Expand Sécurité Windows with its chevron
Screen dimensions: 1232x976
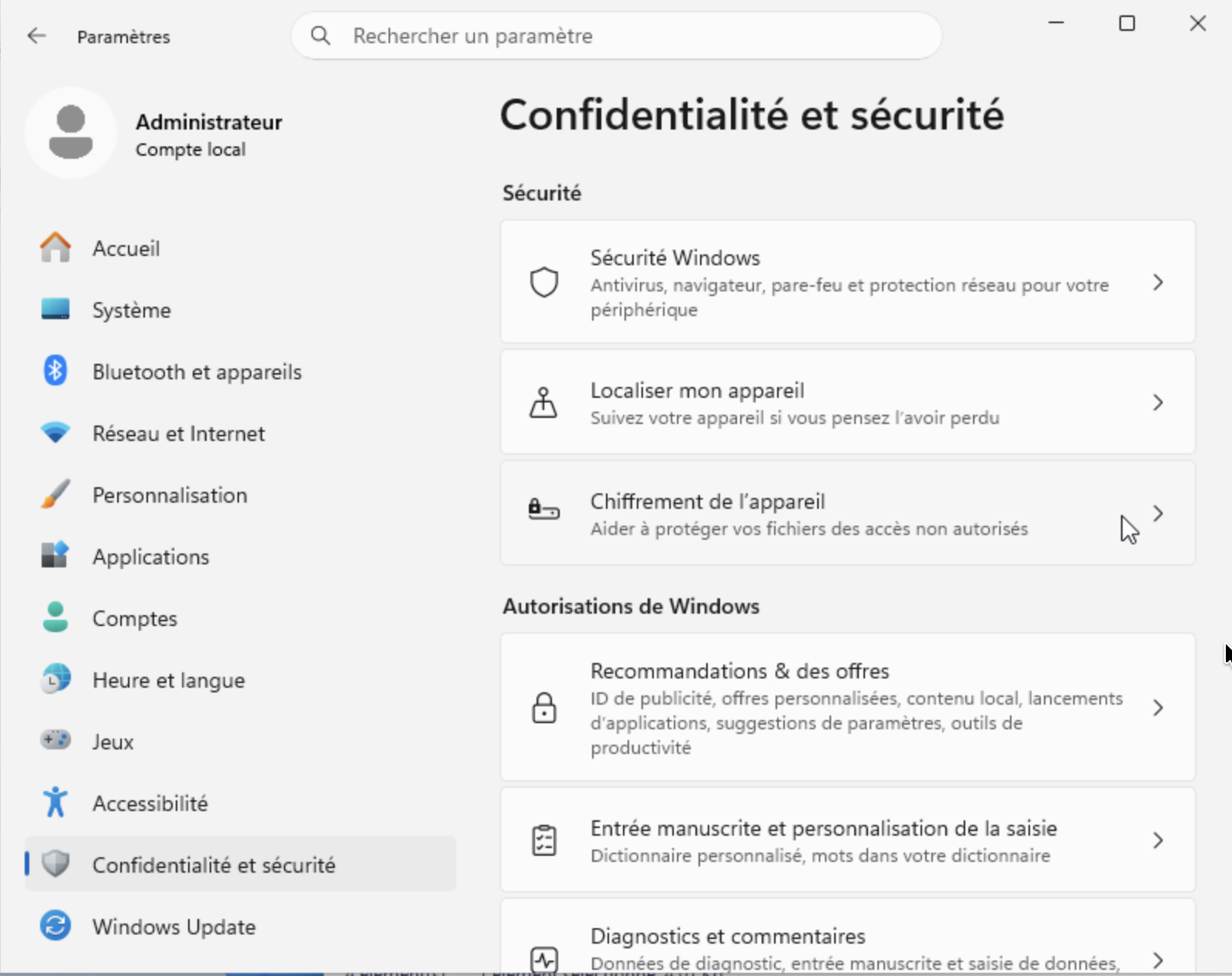(x=1158, y=282)
